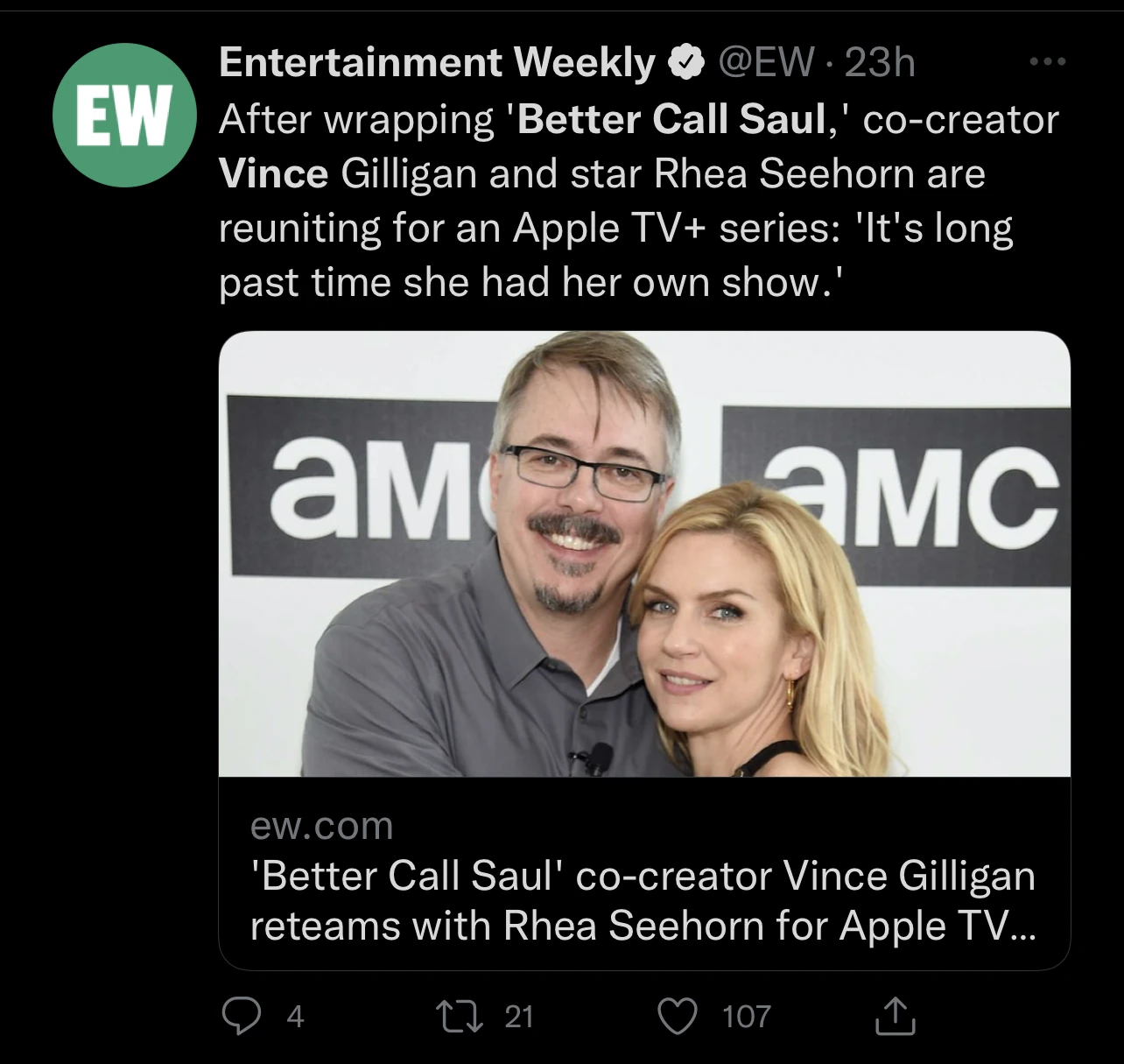
Task: Click the reply speech bubble icon
Action: (238, 1016)
